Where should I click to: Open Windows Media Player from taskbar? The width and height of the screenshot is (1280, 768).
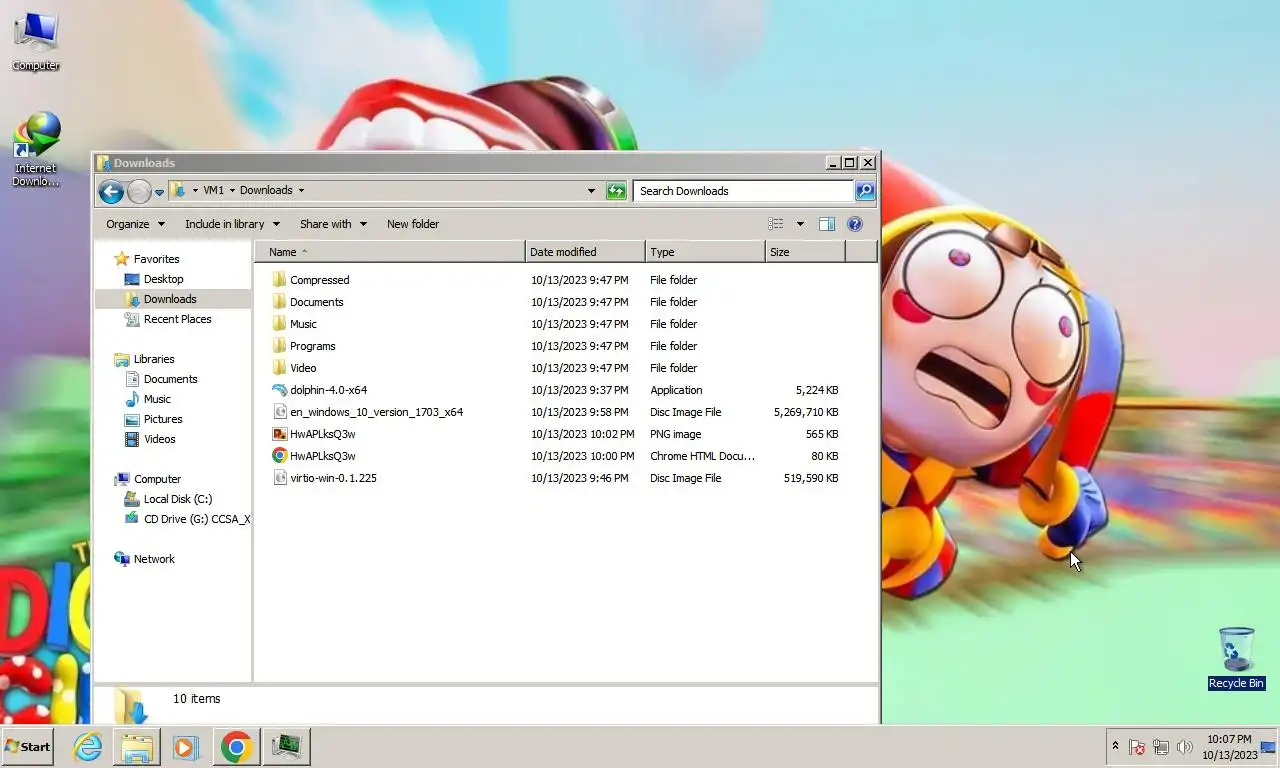(185, 747)
